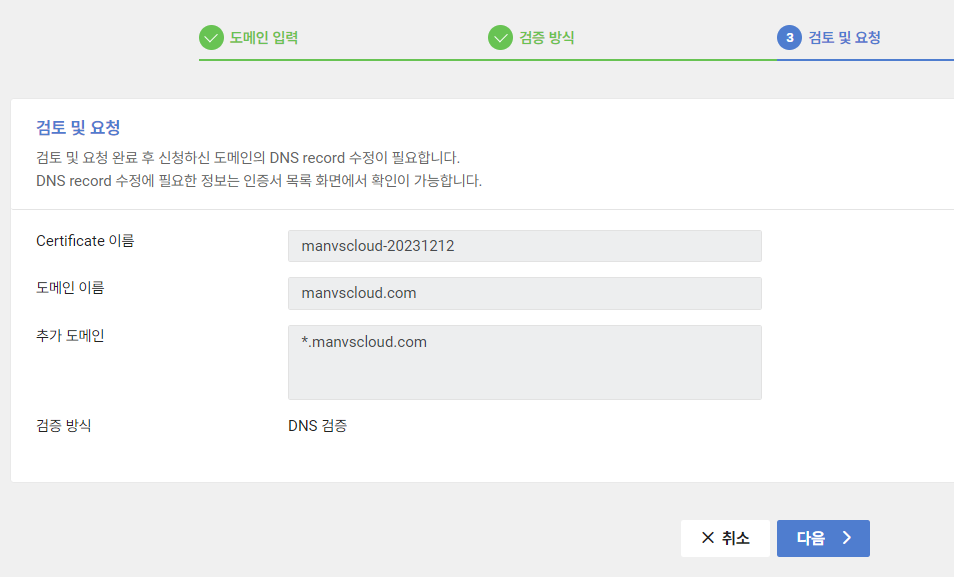Image resolution: width=954 pixels, height=577 pixels.
Task: Click the green checkmark on 검증 방식 step
Action: tap(500, 37)
